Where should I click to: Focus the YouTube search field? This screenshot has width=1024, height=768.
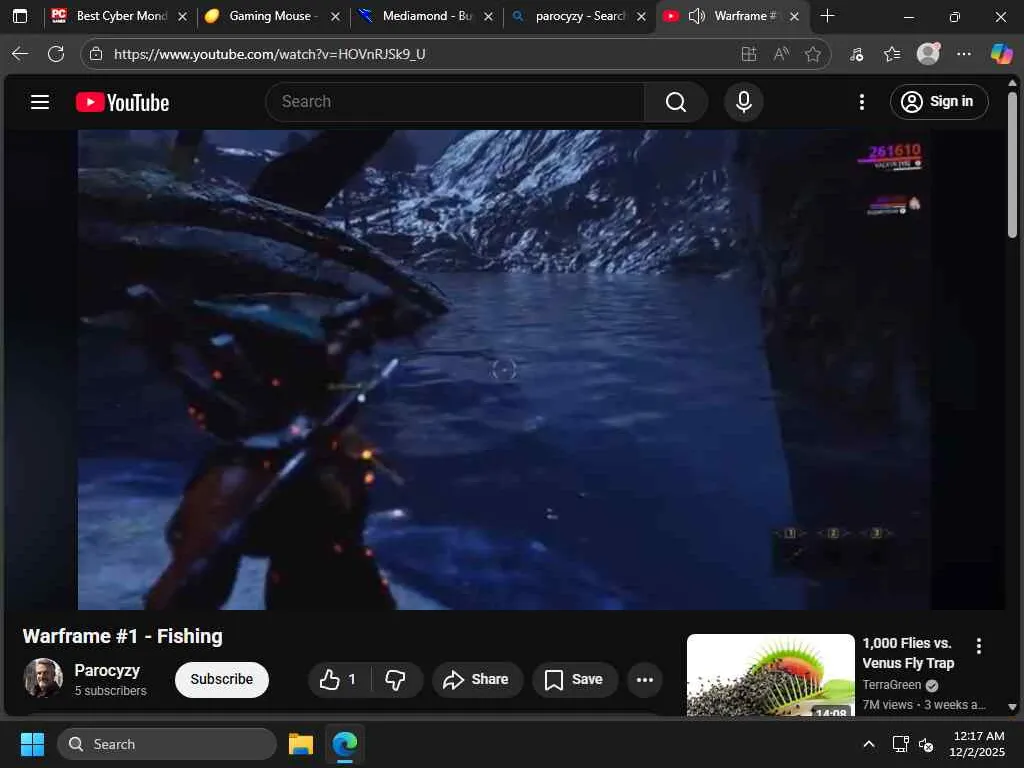pyautogui.click(x=455, y=102)
